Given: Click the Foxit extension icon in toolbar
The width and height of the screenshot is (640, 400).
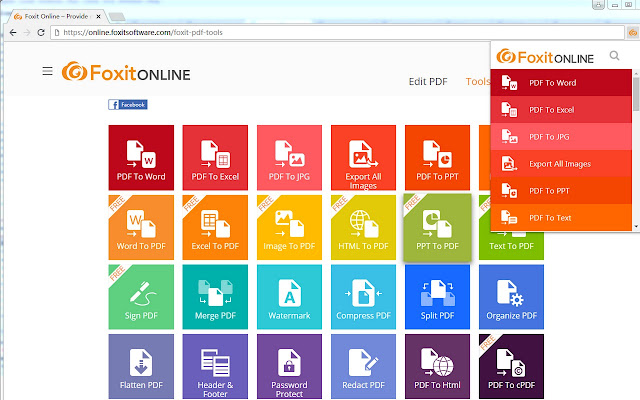Looking at the screenshot, I should point(633,33).
